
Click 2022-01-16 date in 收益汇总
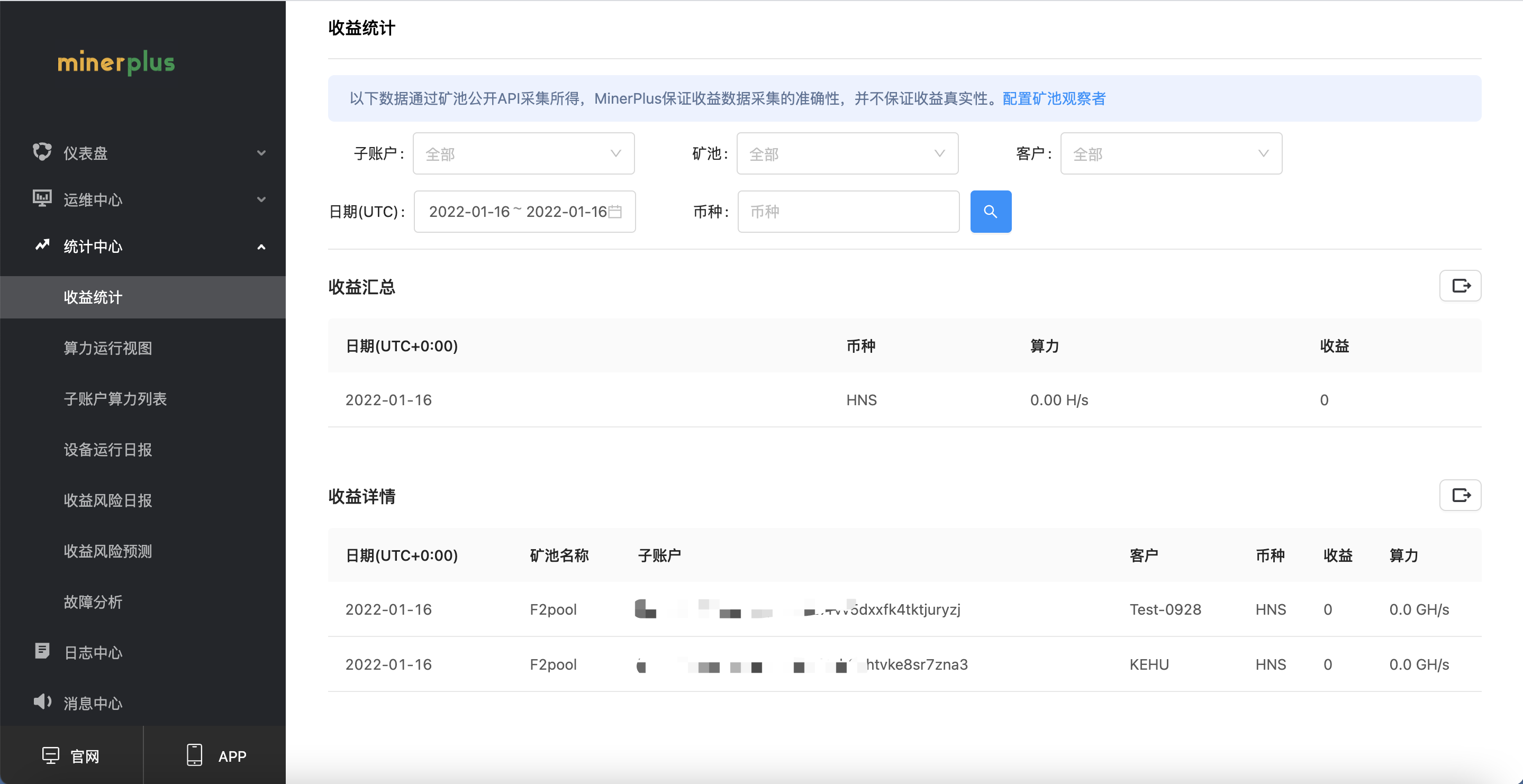click(x=388, y=400)
